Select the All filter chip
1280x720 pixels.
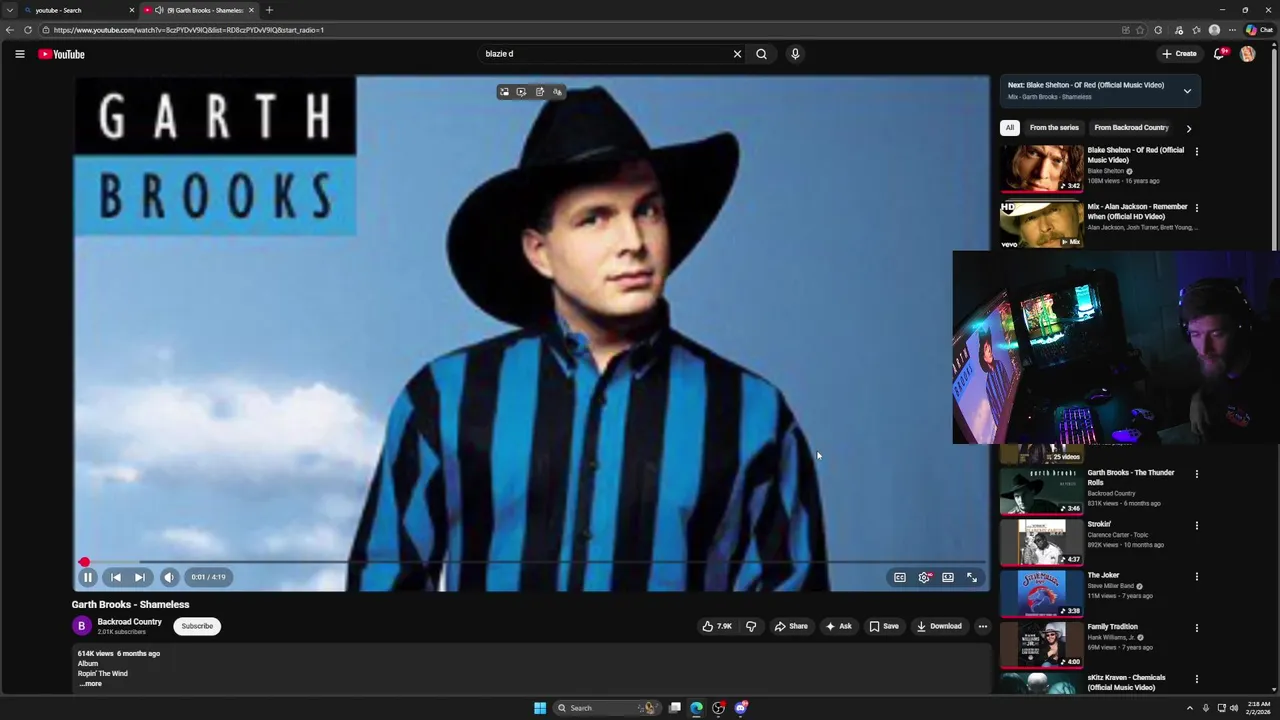coord(1010,128)
